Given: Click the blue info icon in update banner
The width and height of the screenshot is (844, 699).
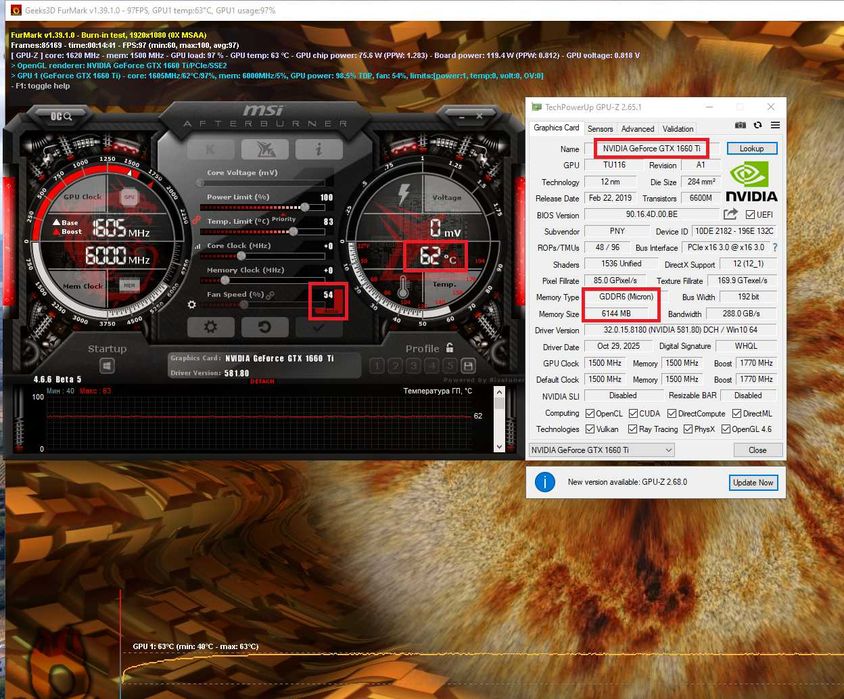Looking at the screenshot, I should pyautogui.click(x=545, y=482).
